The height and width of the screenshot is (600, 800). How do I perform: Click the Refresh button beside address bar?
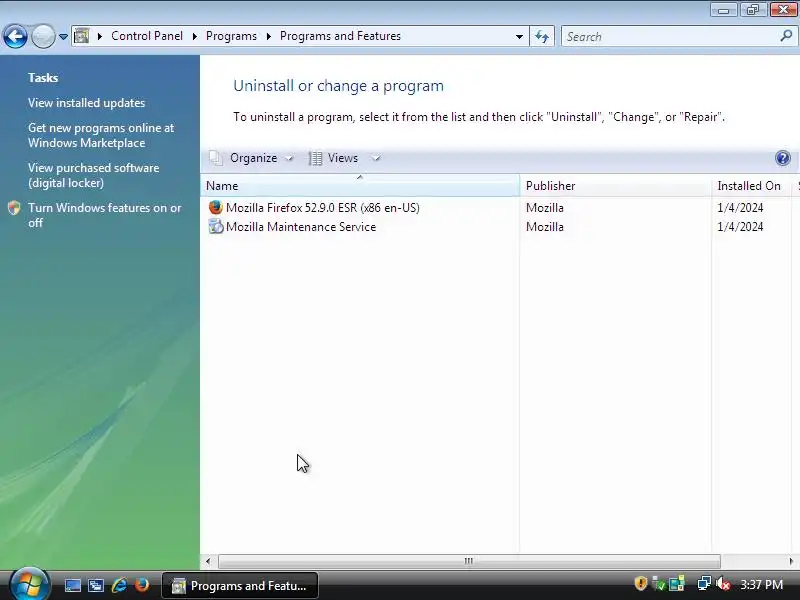tap(542, 37)
